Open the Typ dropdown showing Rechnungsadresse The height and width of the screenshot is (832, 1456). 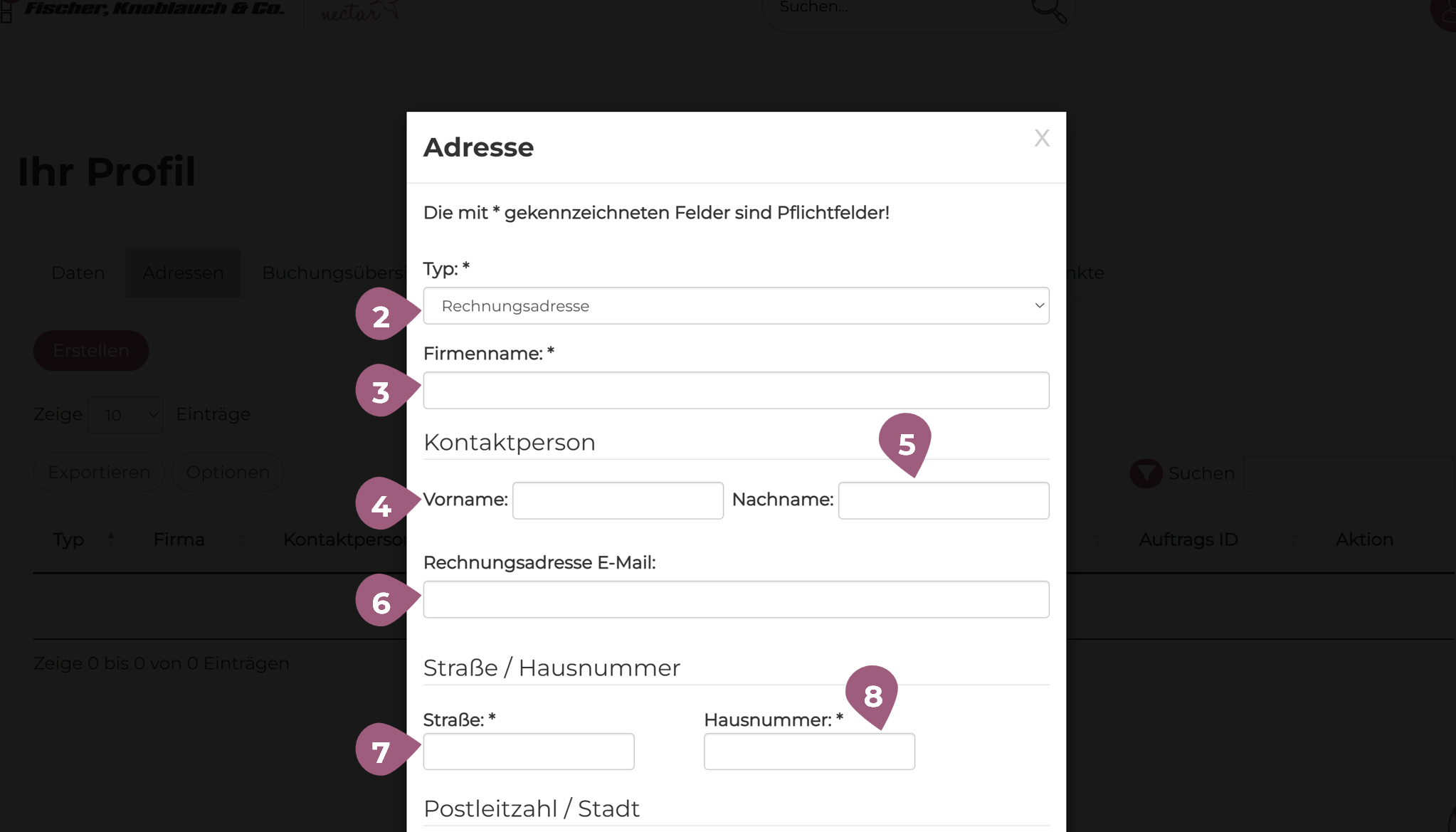click(x=736, y=306)
